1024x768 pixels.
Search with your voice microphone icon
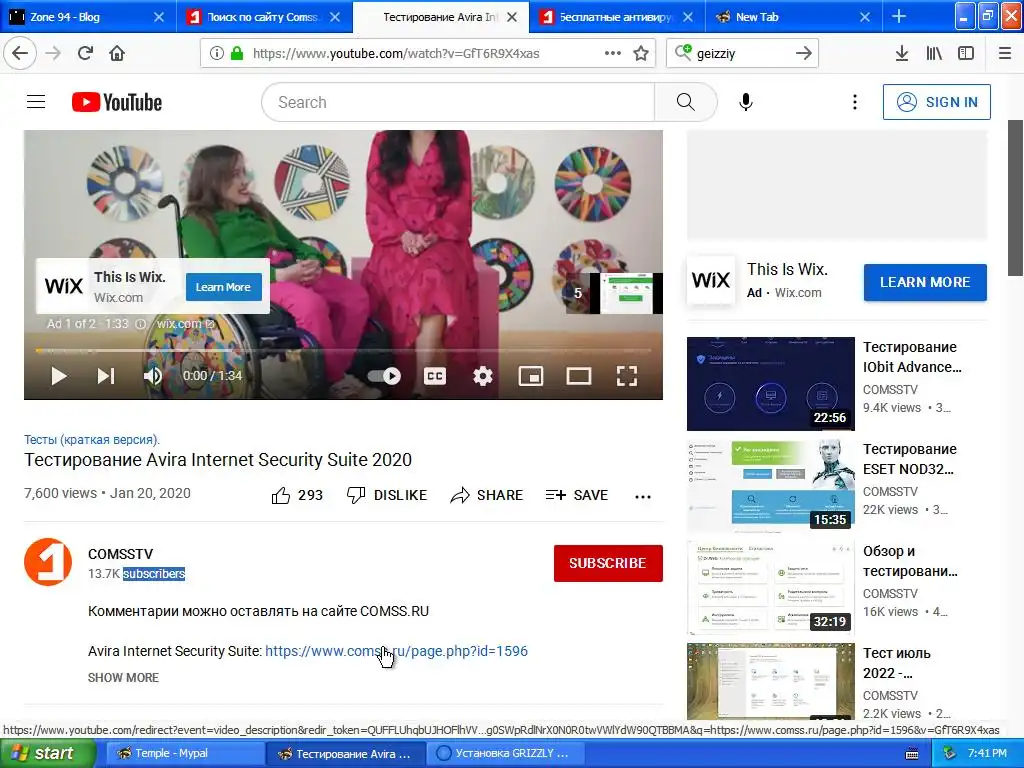pyautogui.click(x=746, y=102)
